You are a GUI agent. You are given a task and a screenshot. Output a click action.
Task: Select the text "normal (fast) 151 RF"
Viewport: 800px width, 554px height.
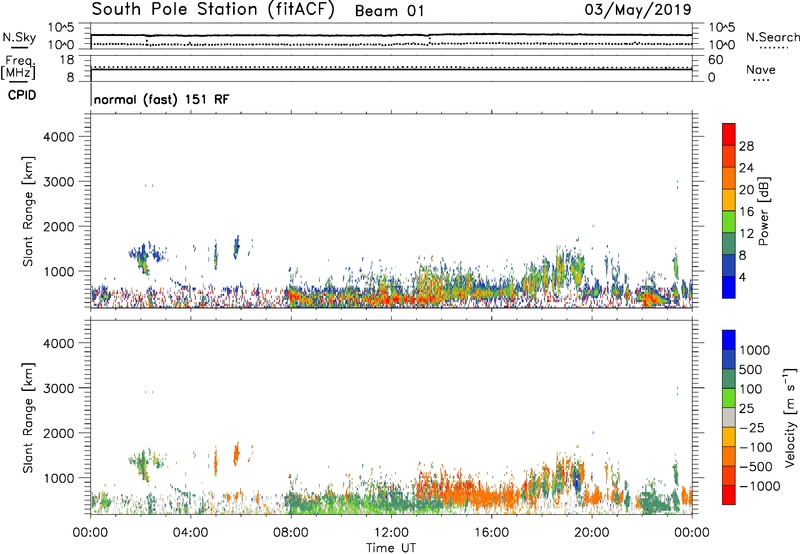coord(162,99)
